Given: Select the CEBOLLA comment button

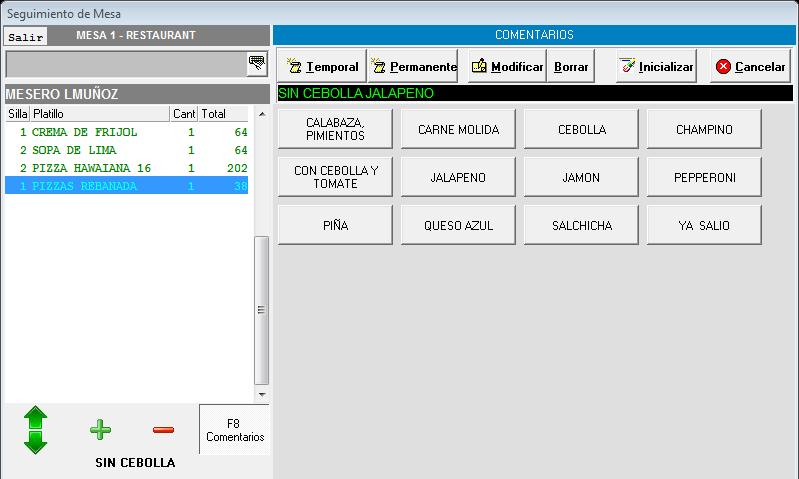Looking at the screenshot, I should point(581,129).
